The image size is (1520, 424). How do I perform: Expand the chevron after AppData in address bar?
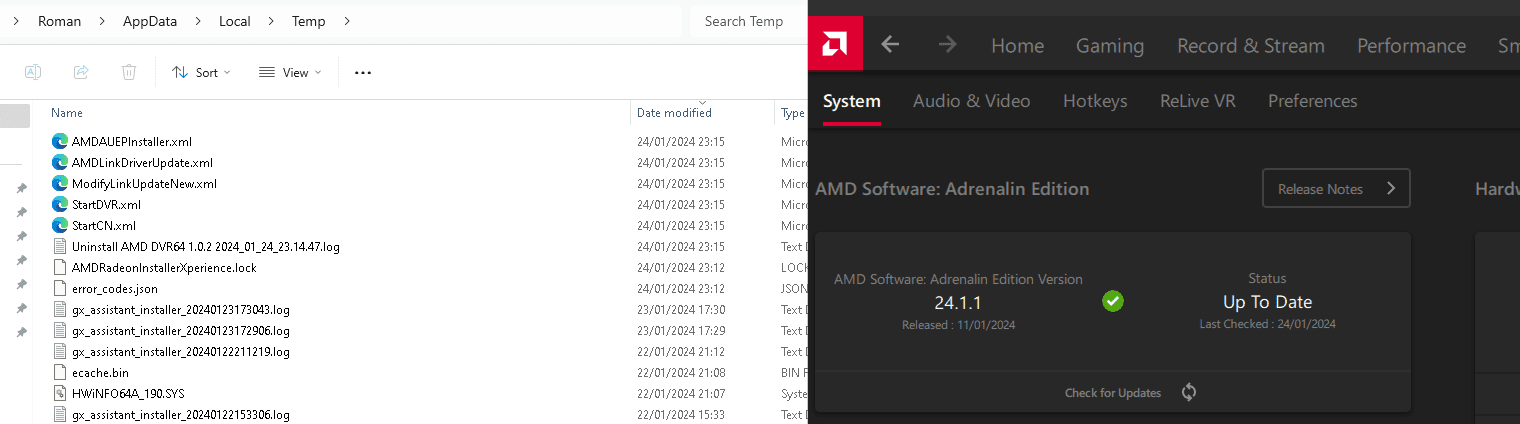click(200, 21)
